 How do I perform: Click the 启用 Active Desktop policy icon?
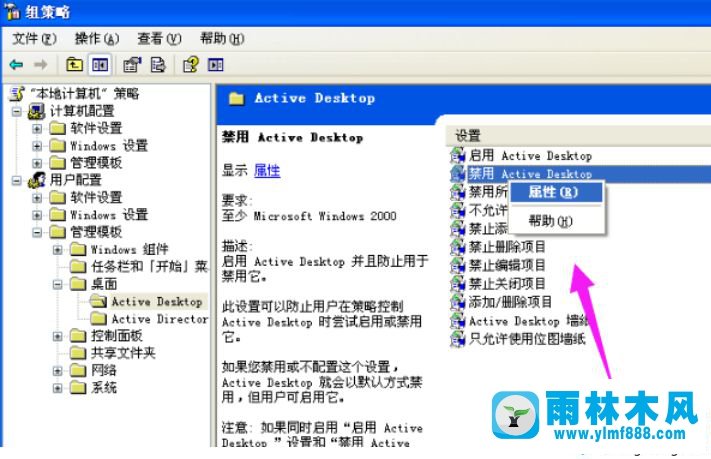(458, 156)
